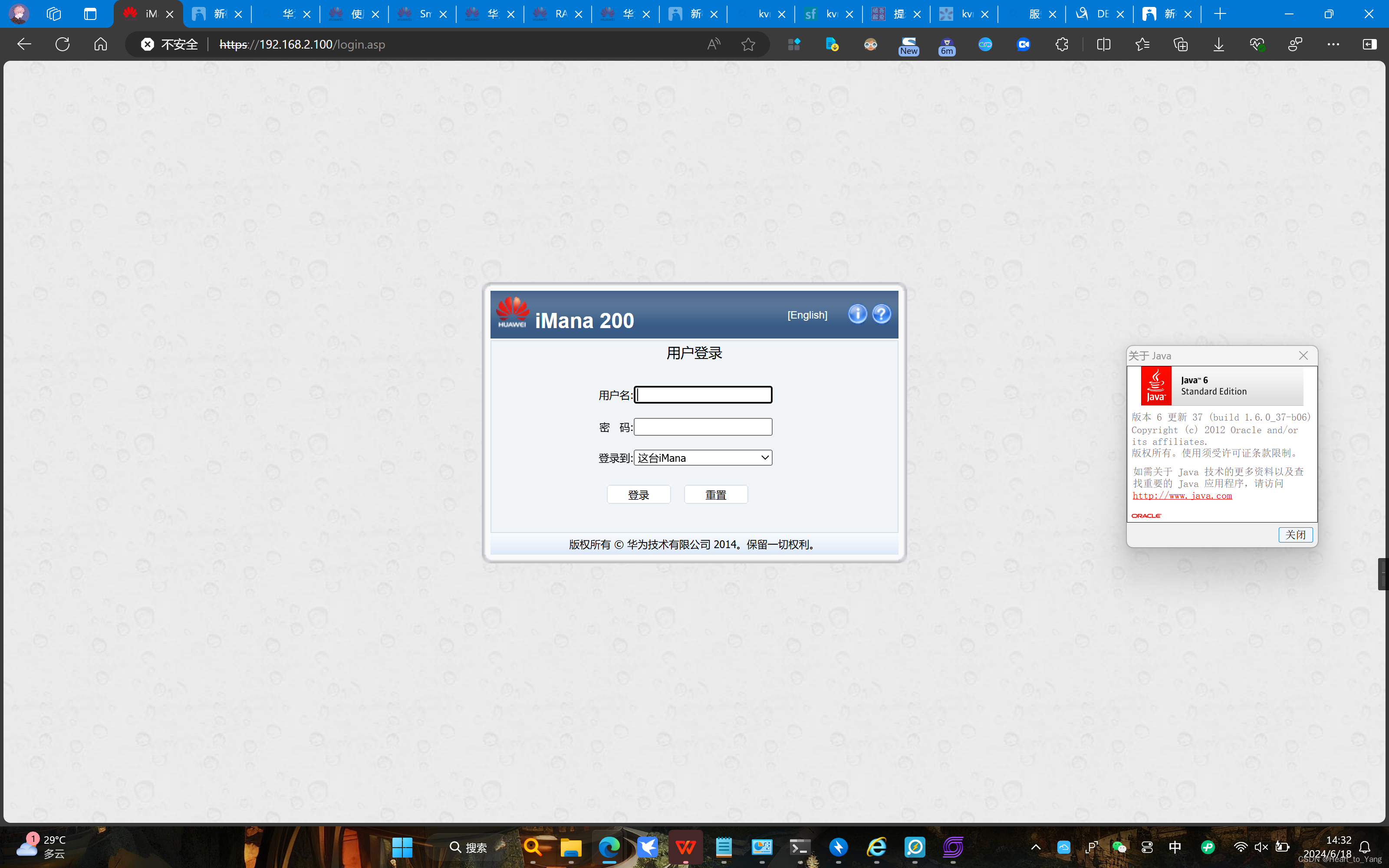Image resolution: width=1389 pixels, height=868 pixels.
Task: Click the browser refresh icon
Action: click(x=63, y=44)
